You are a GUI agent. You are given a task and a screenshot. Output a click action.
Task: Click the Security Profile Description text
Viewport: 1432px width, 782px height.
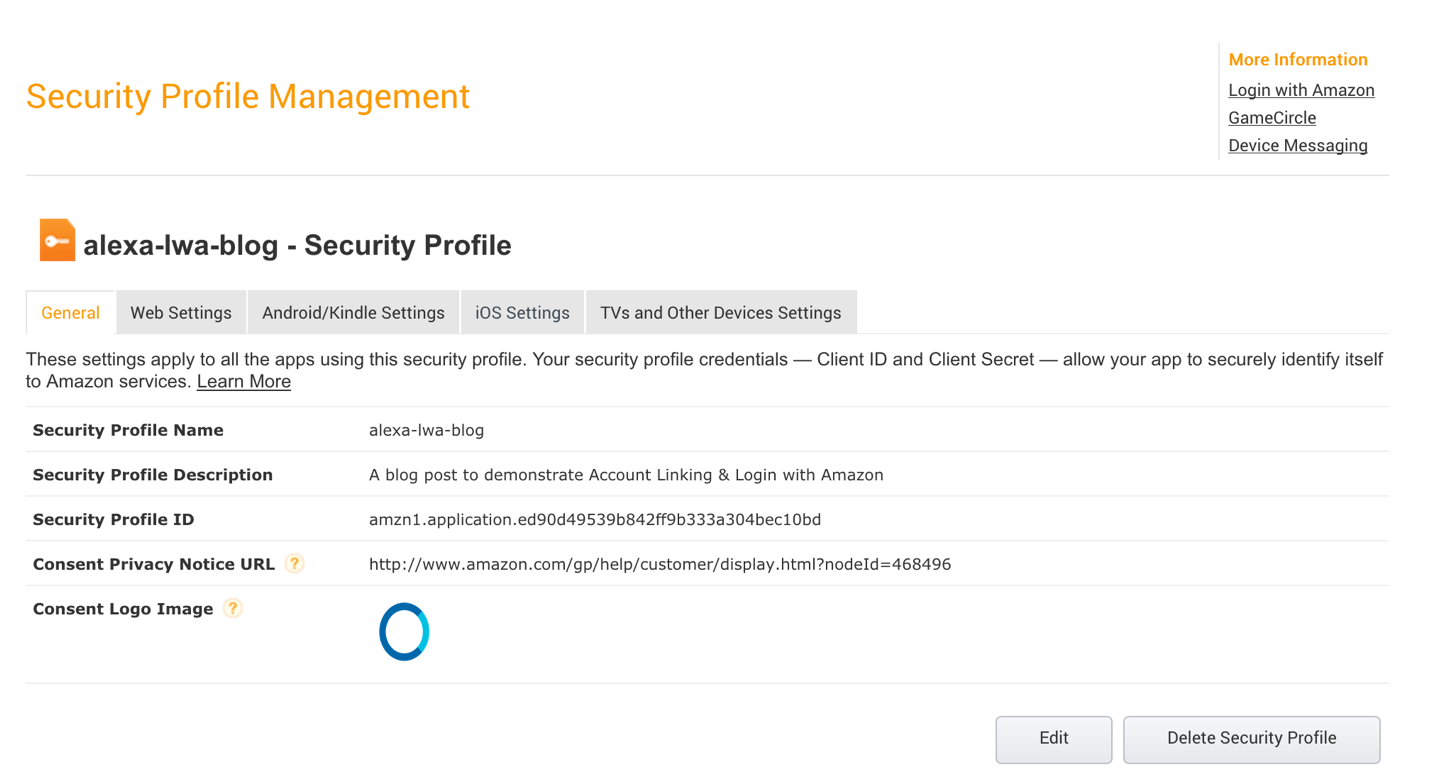(626, 475)
